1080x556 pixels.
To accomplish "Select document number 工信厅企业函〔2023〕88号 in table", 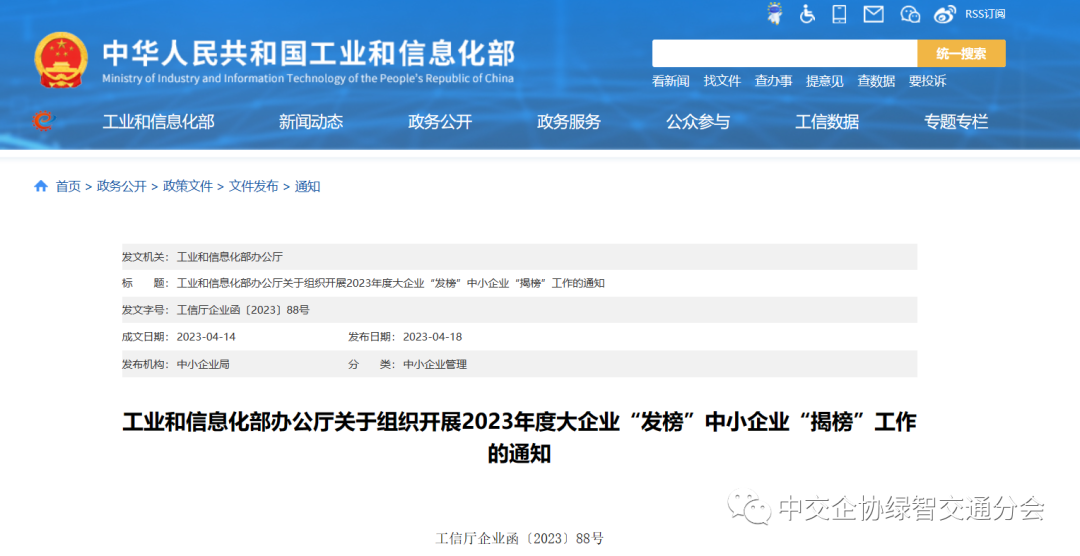I will point(243,310).
